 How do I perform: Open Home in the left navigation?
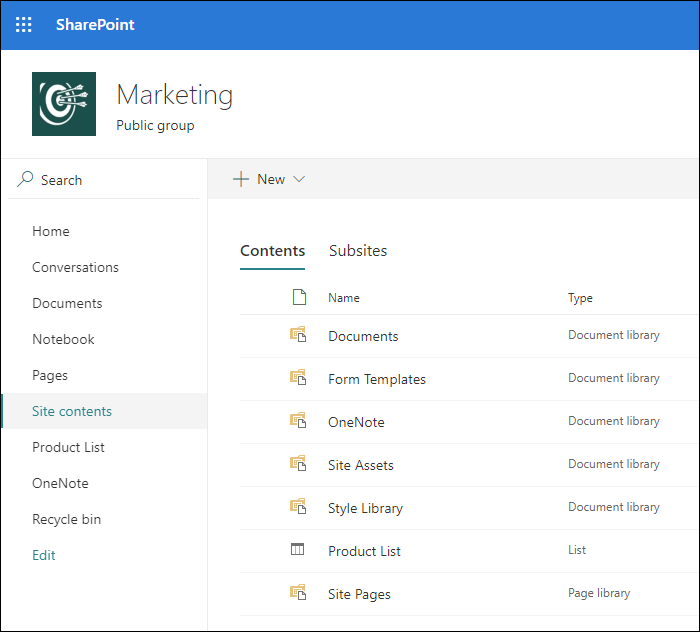click(51, 231)
